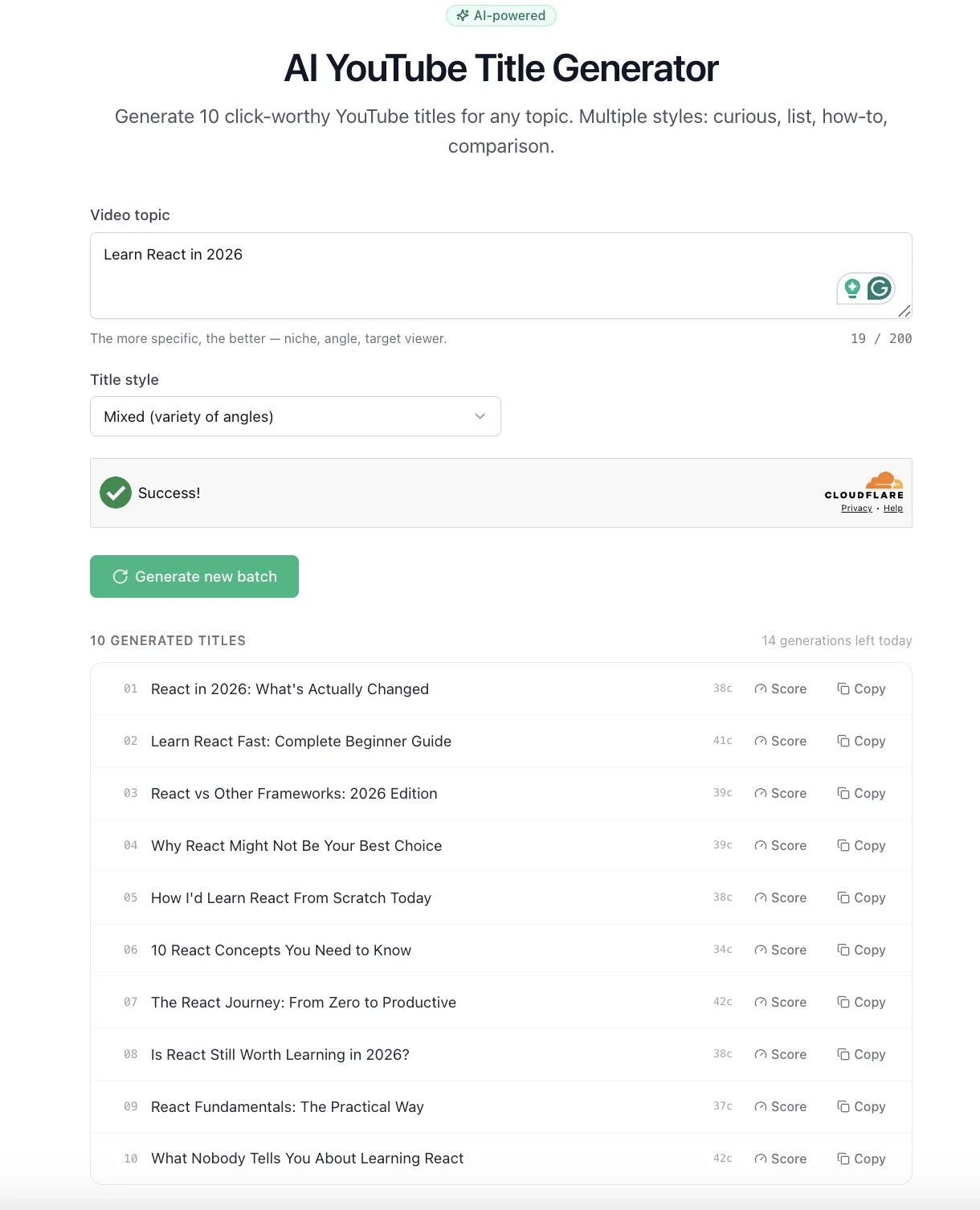The height and width of the screenshot is (1210, 980).
Task: Score "10 React Concepts You Need to Know"
Action: click(780, 950)
